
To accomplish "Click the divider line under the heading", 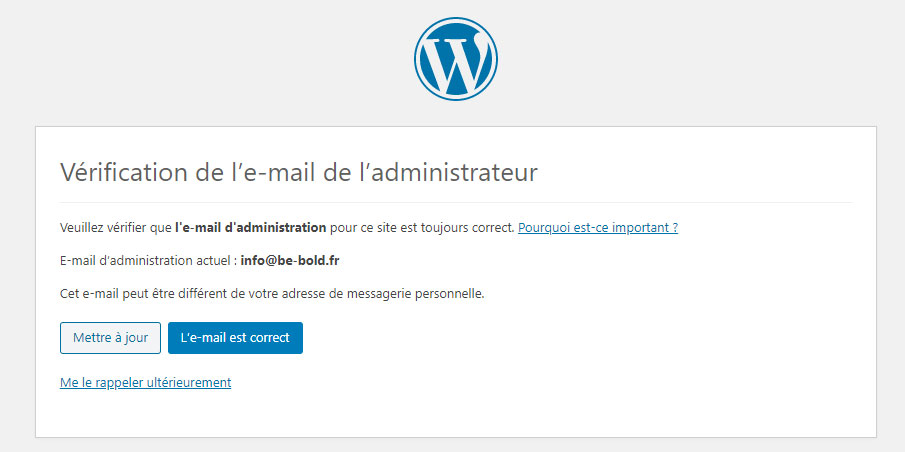I will pos(456,203).
